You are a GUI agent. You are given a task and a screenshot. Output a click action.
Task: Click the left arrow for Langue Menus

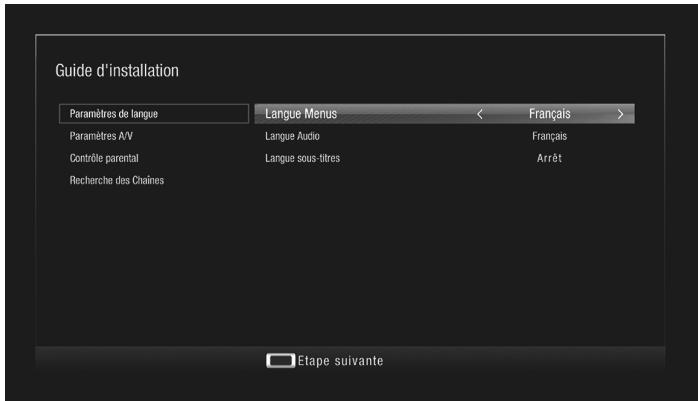pos(480,114)
